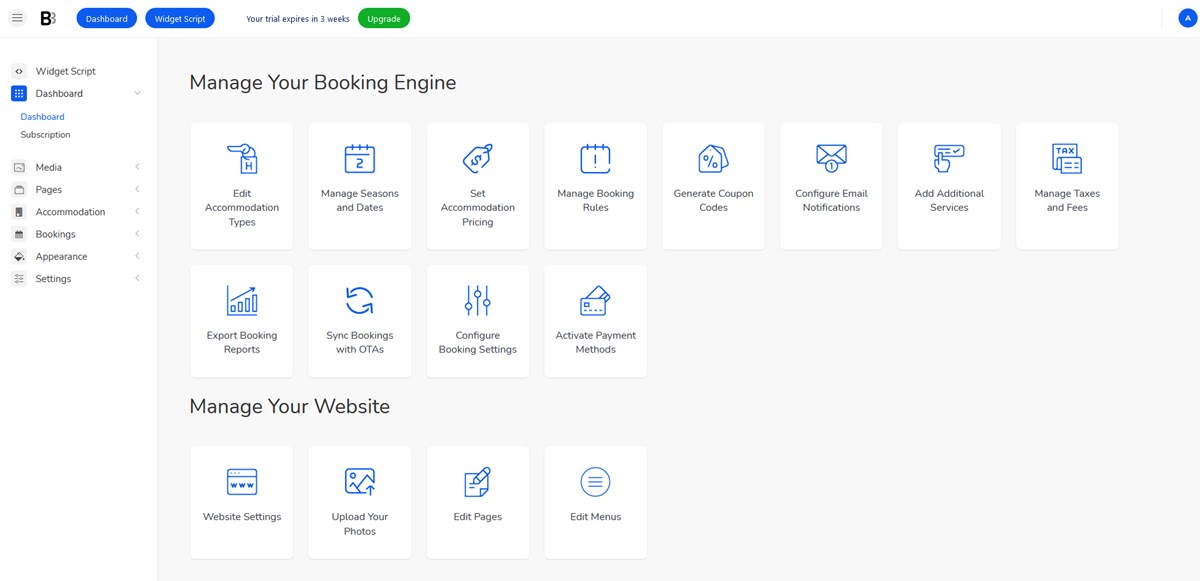The height and width of the screenshot is (581, 1200).
Task: Click the Appearance paint bucket sidebar icon
Action: (19, 257)
